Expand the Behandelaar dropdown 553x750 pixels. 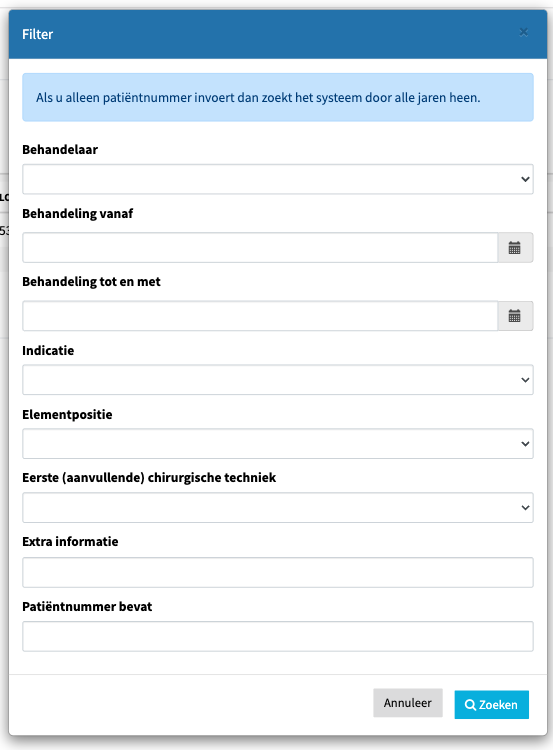(x=277, y=179)
